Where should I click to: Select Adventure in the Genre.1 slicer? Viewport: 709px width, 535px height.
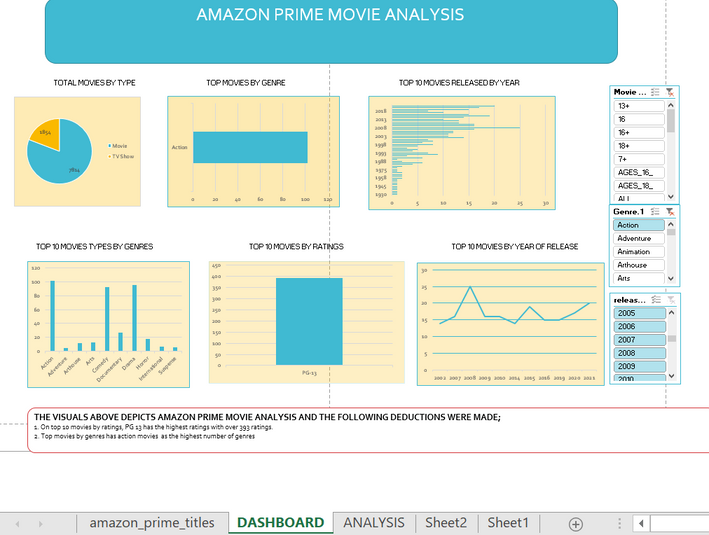tap(638, 238)
